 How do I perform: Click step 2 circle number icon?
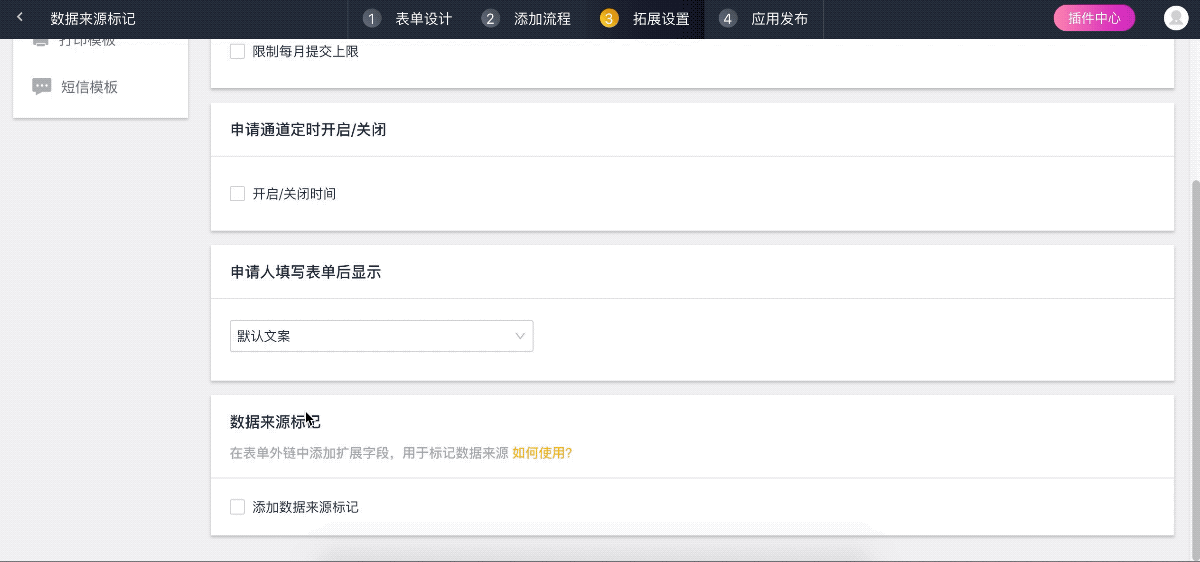(x=490, y=19)
